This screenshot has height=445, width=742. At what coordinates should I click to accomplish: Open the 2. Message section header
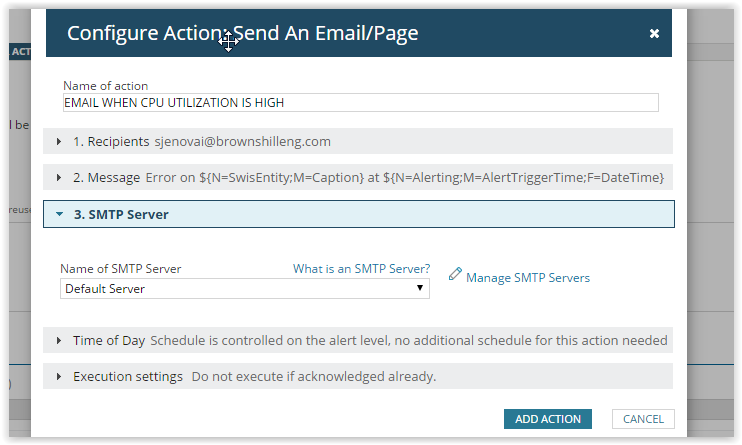tap(358, 178)
